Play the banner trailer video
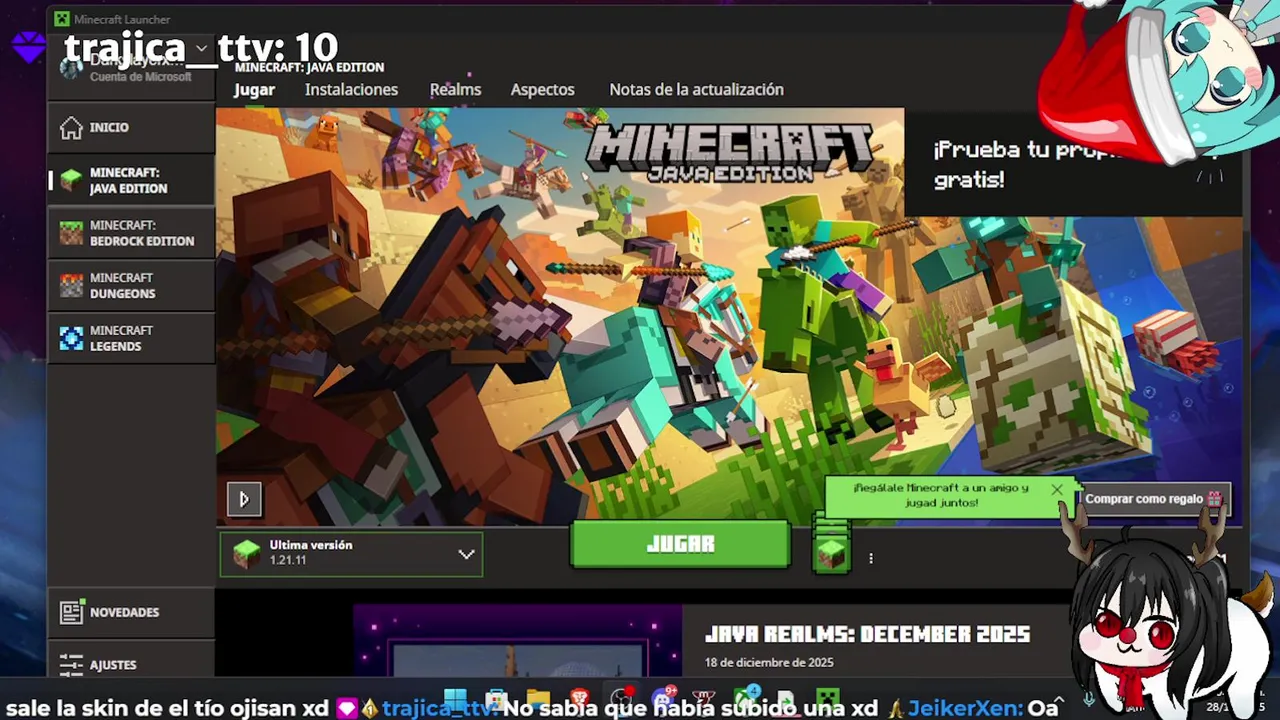Screen dimensions: 1280x720 [x=244, y=499]
